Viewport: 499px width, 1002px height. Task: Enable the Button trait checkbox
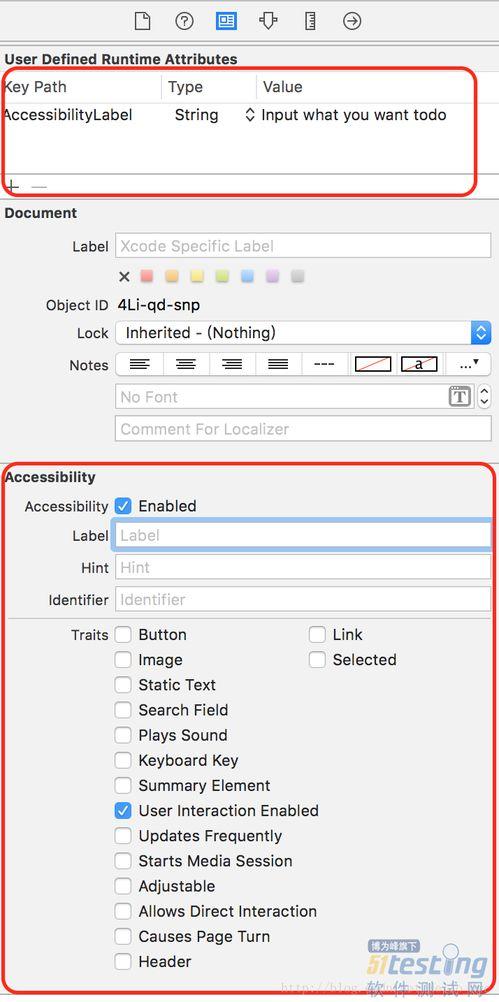[123, 635]
